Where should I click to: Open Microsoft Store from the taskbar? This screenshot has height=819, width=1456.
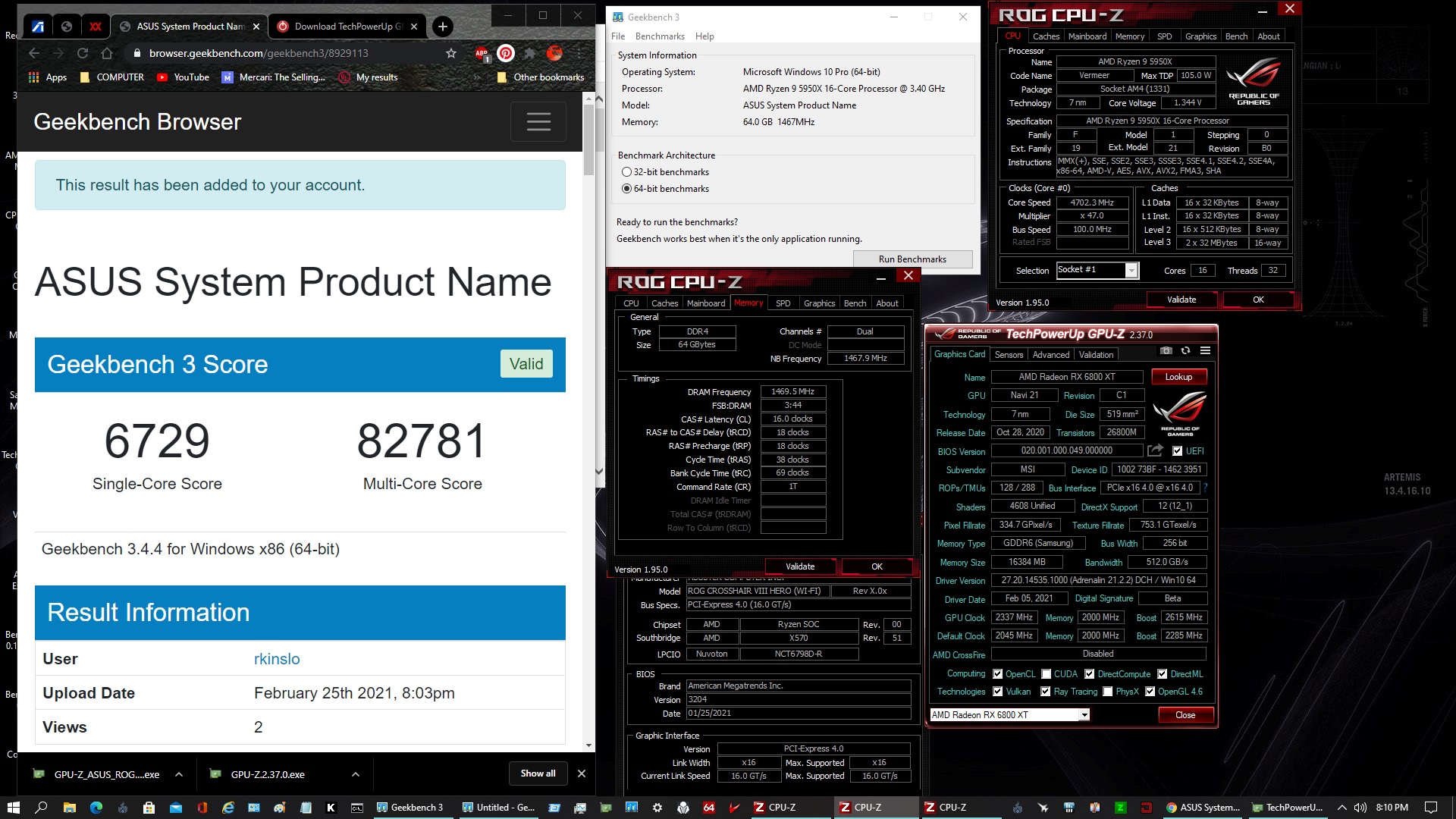(149, 808)
